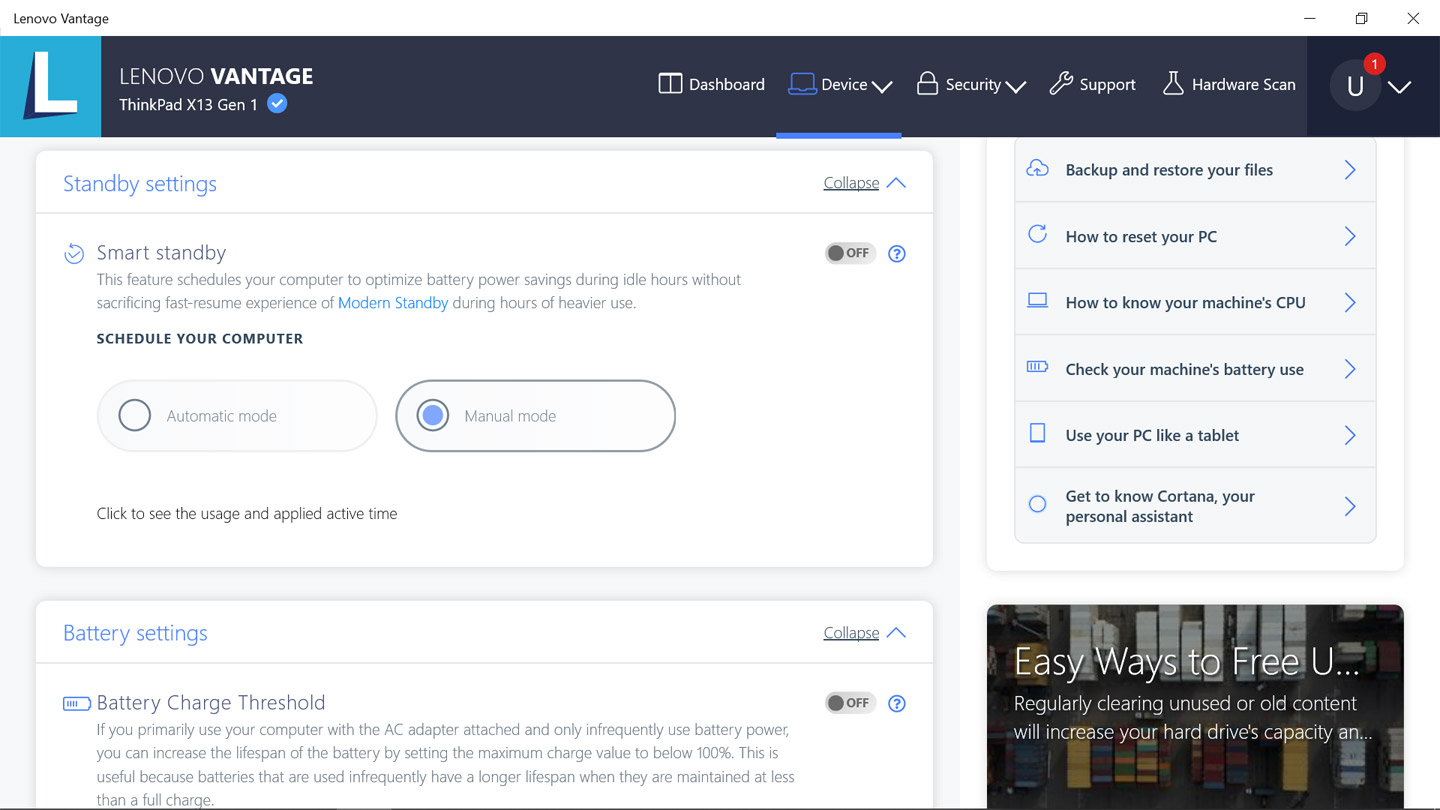The height and width of the screenshot is (810, 1440).
Task: Click the Smart standby clock icon
Action: tap(74, 253)
